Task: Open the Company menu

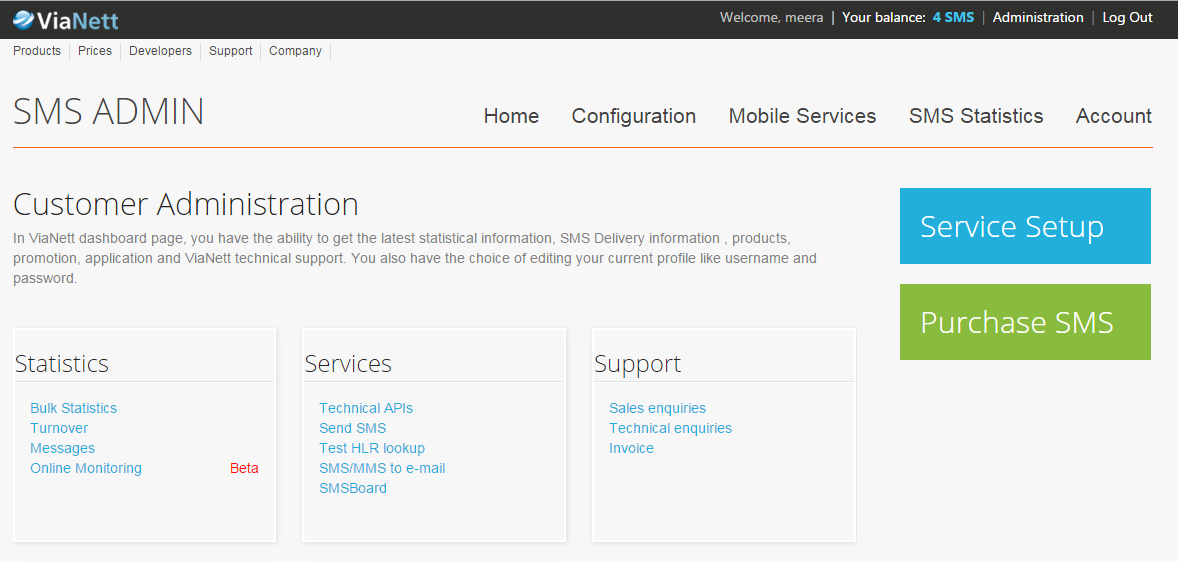Action: [x=295, y=51]
